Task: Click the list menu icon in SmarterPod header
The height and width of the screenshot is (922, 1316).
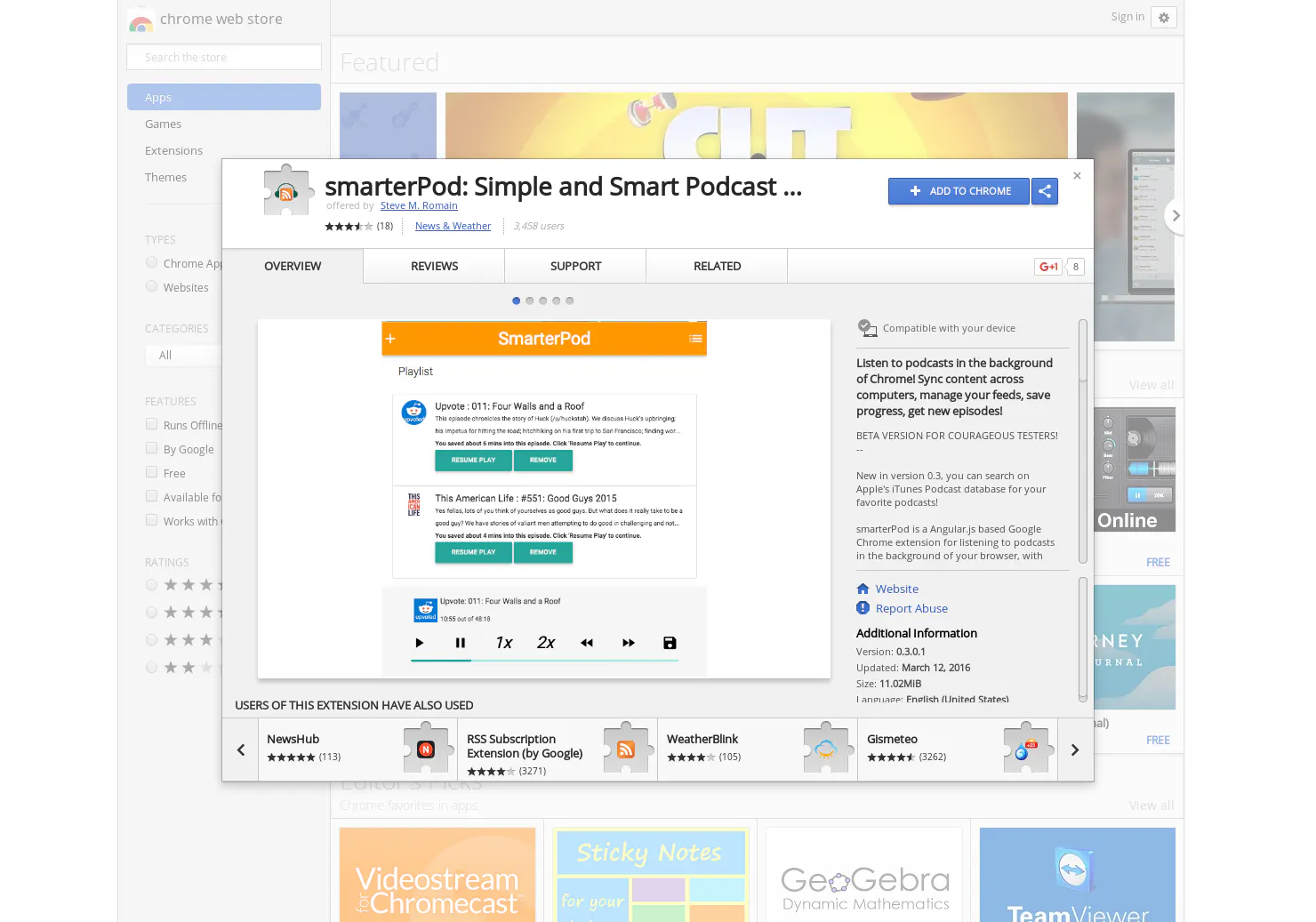Action: coord(695,339)
